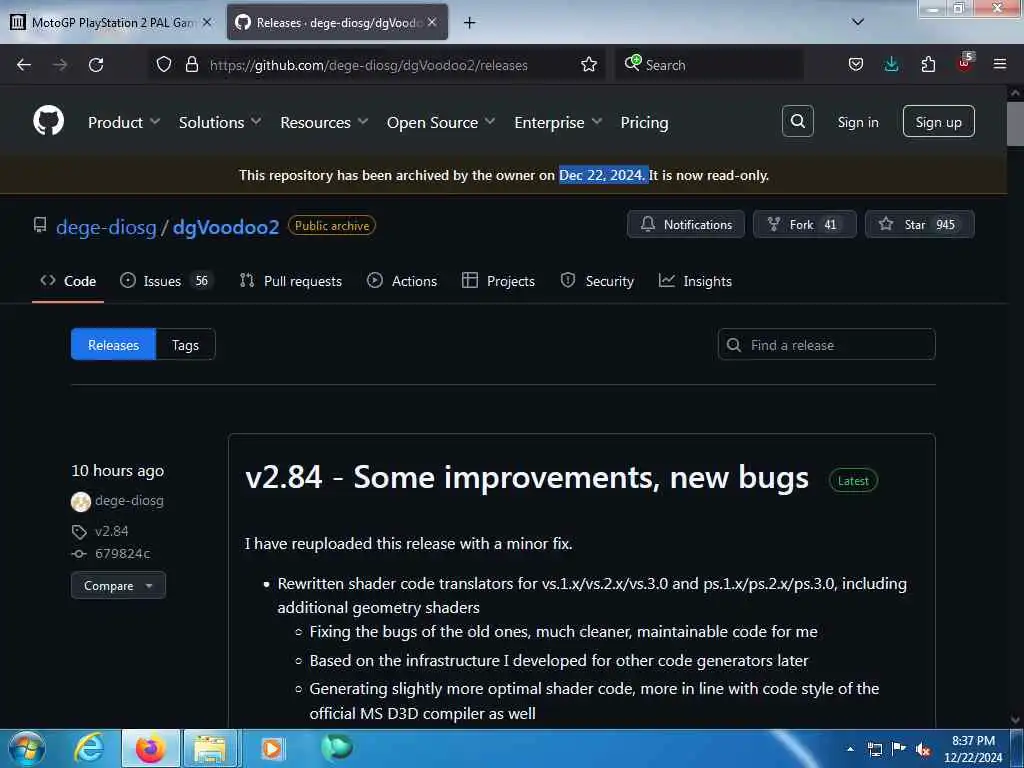Image resolution: width=1024 pixels, height=768 pixels.
Task: Open the Windows Start orb
Action: 27,748
